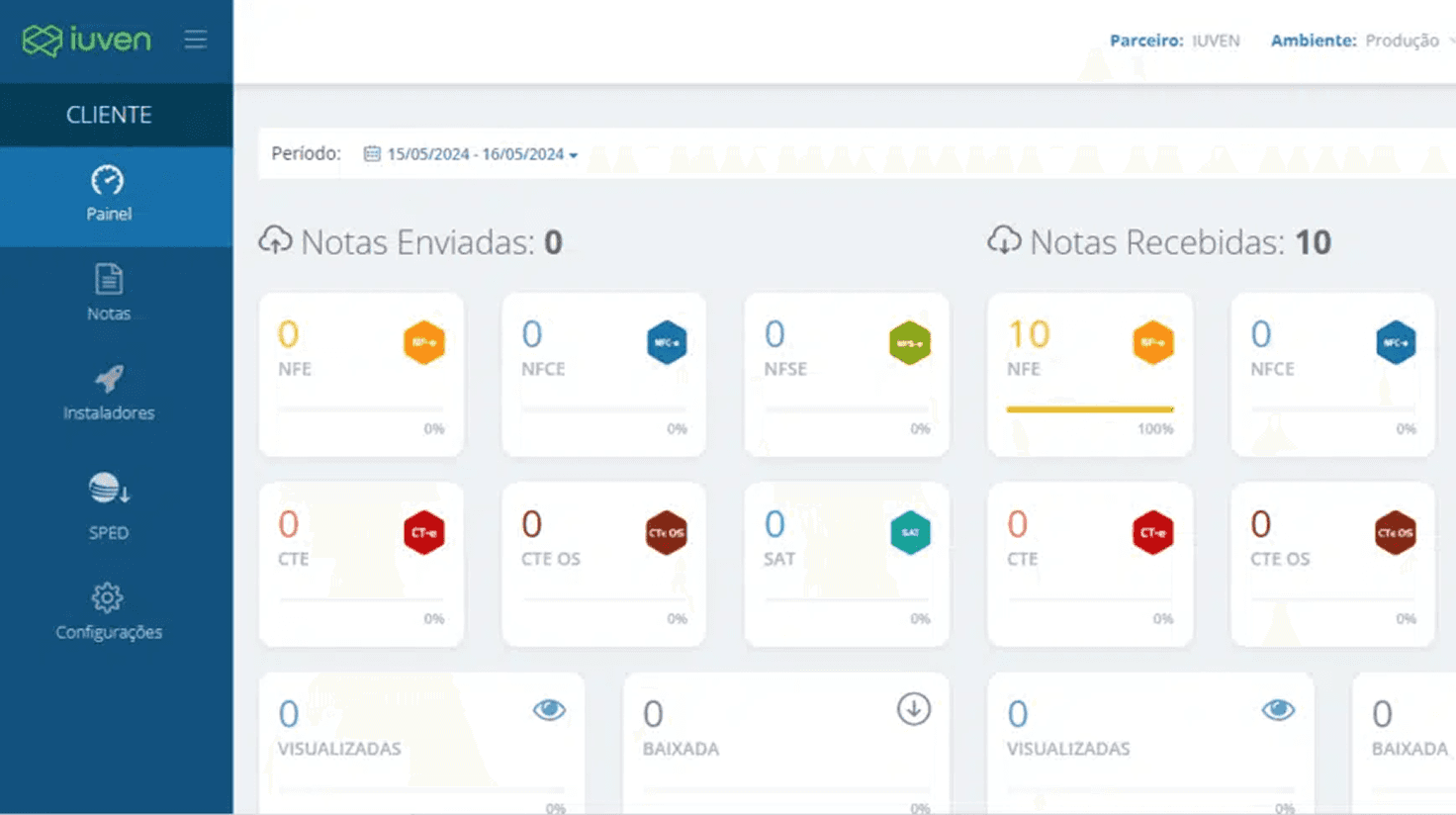Click the Instaladores rocket icon
This screenshot has width=1456, height=815.
109,378
